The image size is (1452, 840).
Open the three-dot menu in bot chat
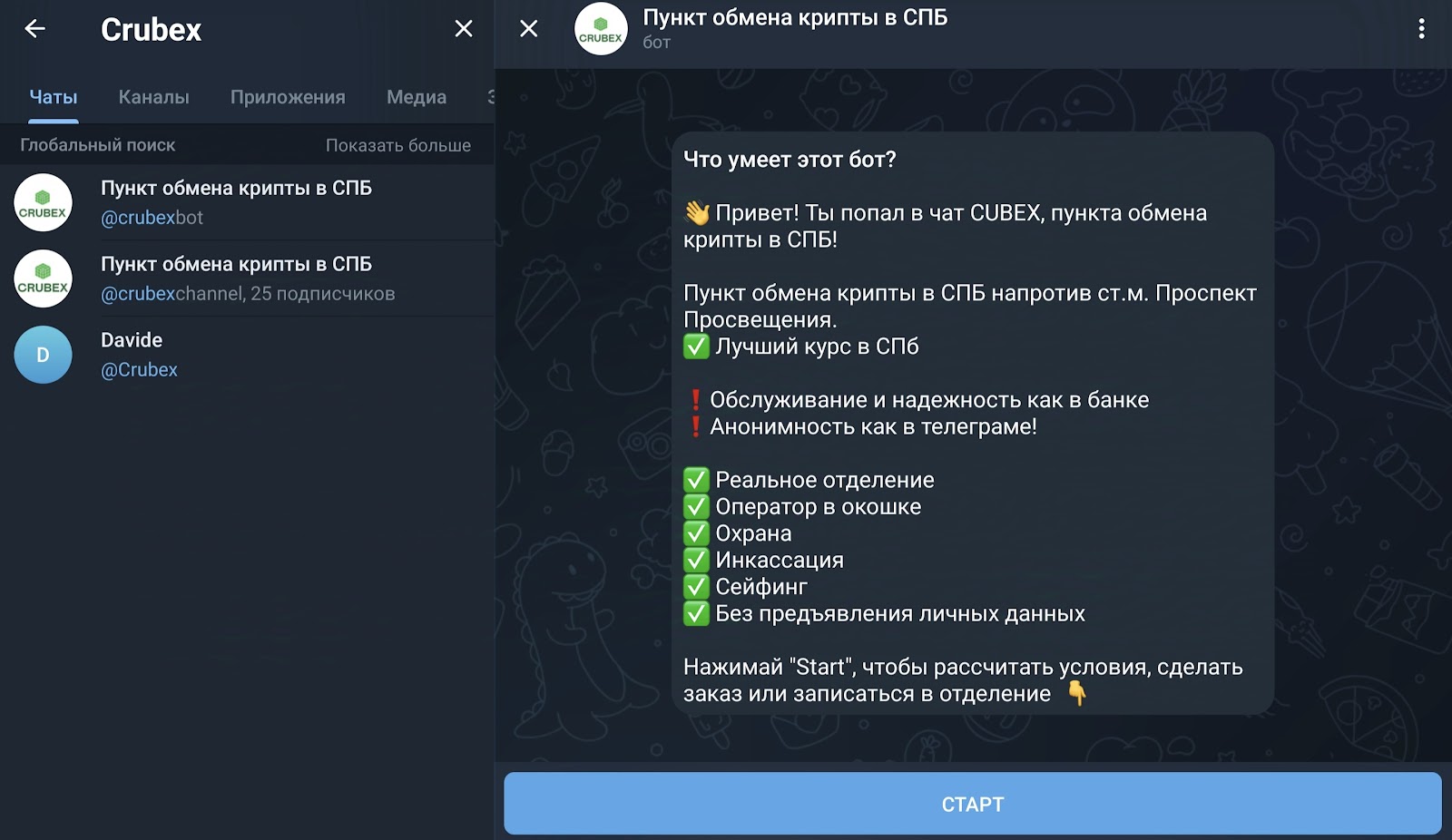tap(1423, 28)
